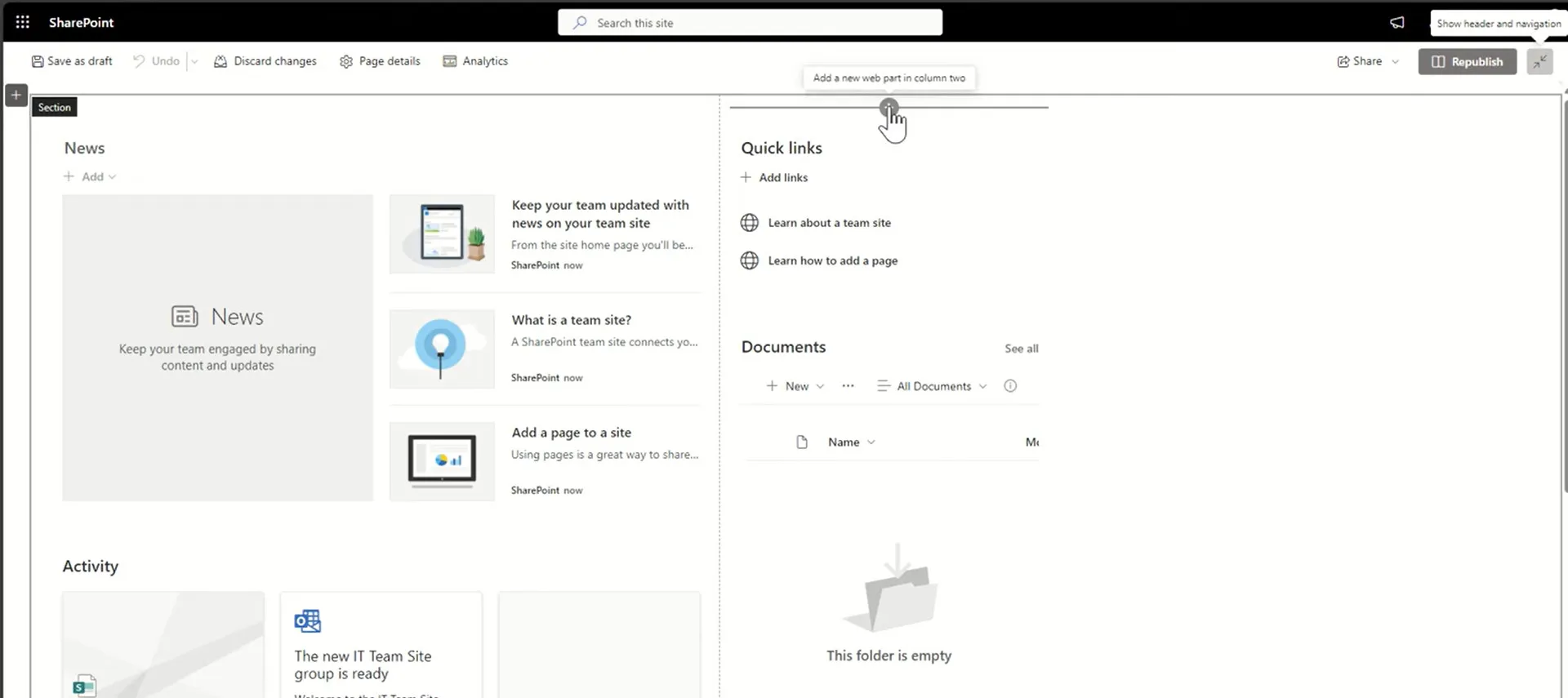The image size is (1568, 698).
Task: Expand the Share dropdown chevron
Action: pos(1395,61)
